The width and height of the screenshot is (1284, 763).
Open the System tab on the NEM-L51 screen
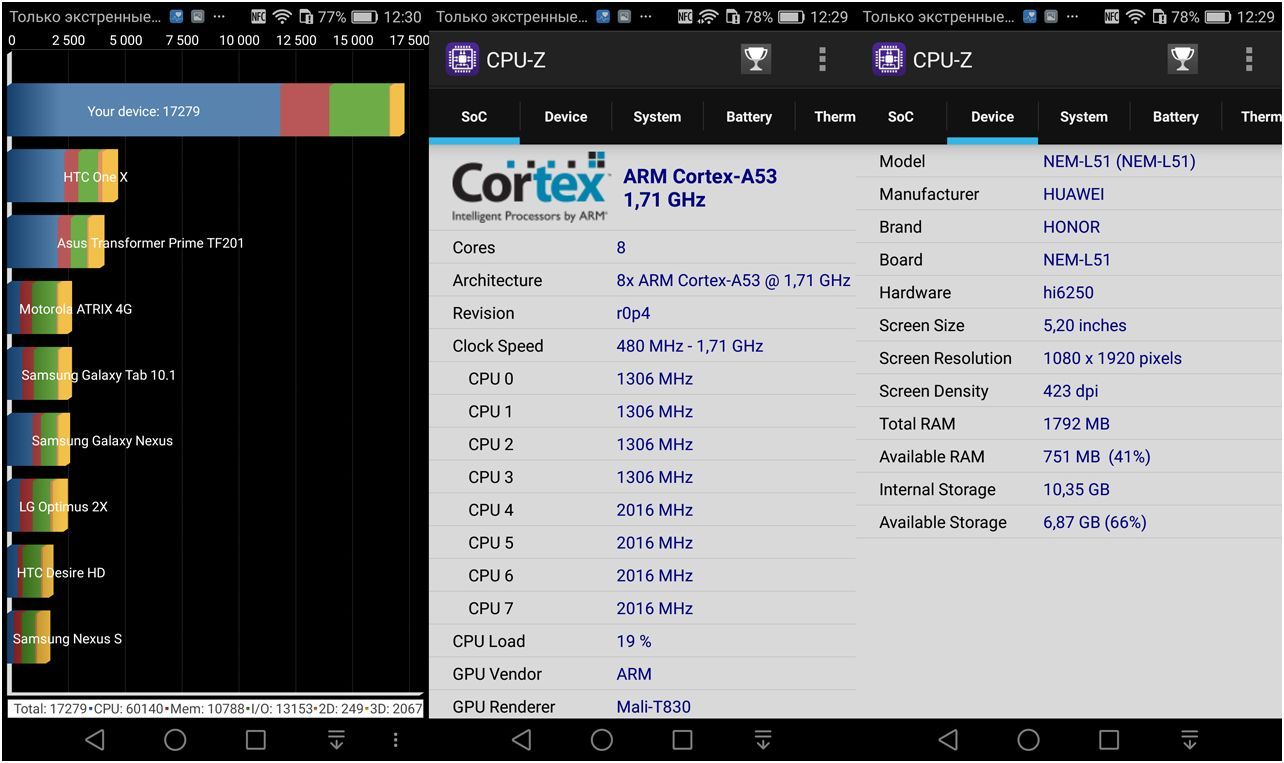(x=1083, y=117)
